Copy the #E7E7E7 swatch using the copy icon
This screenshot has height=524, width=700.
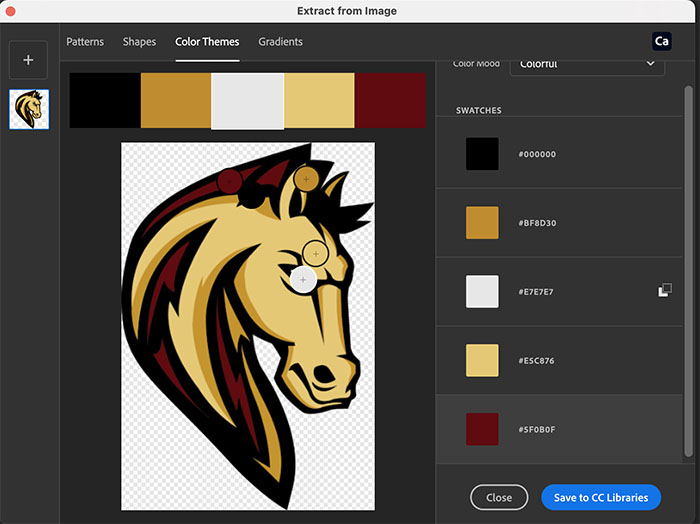point(665,290)
